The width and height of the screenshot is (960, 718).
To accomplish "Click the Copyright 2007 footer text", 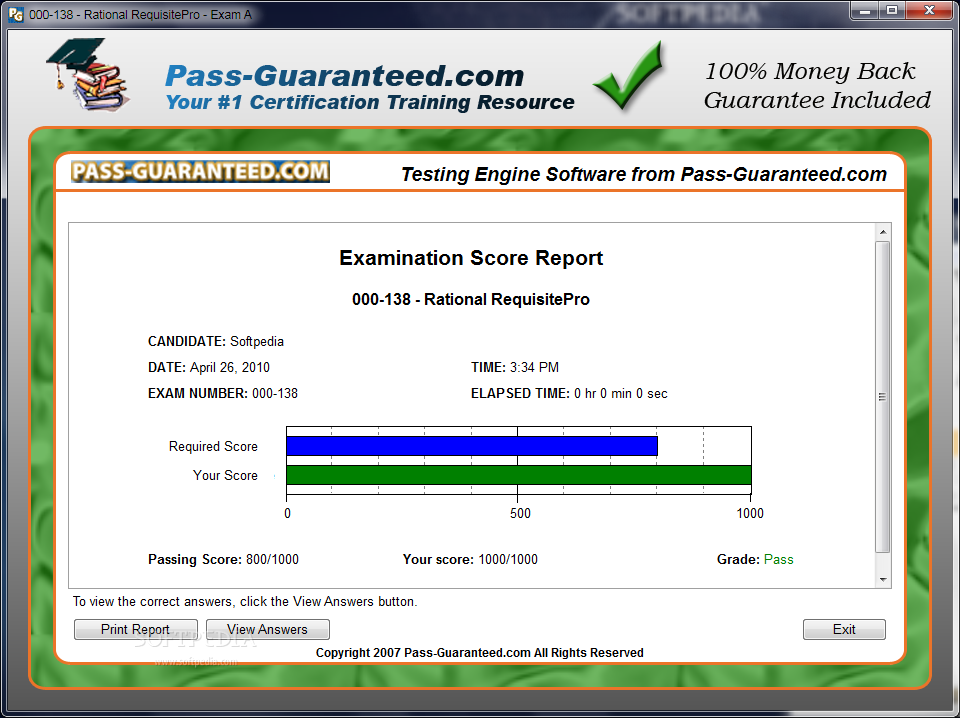I will (479, 653).
